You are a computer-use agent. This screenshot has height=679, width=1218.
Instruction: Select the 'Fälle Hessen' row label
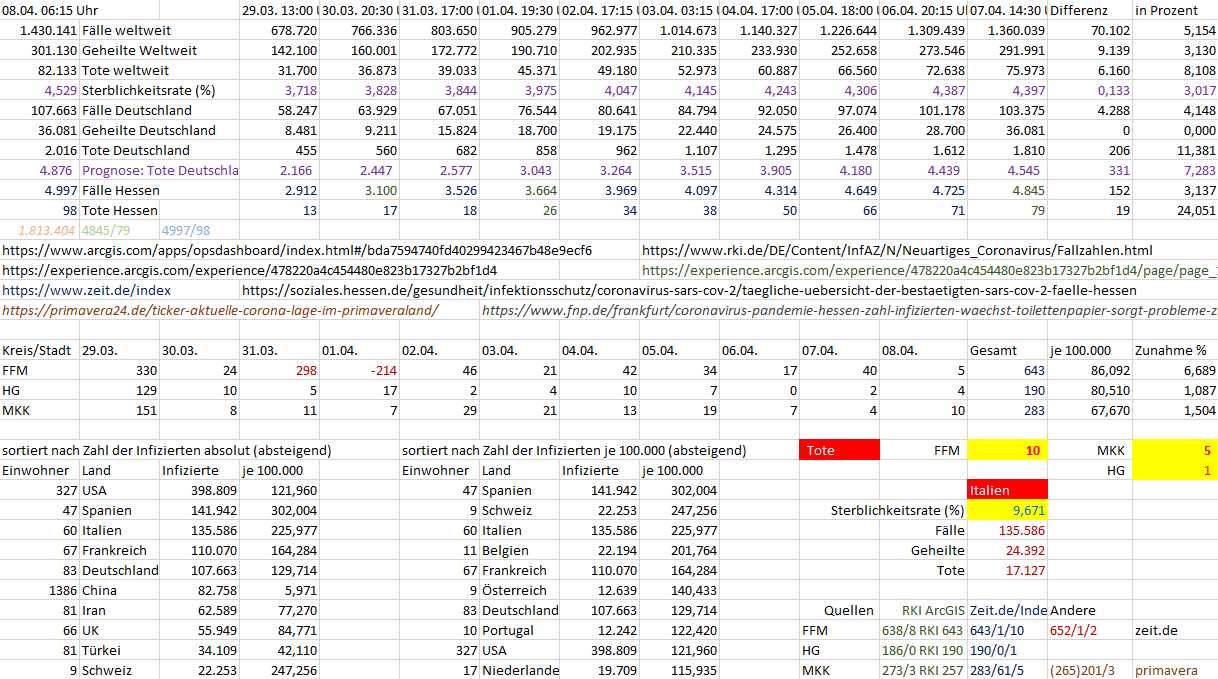click(x=121, y=190)
